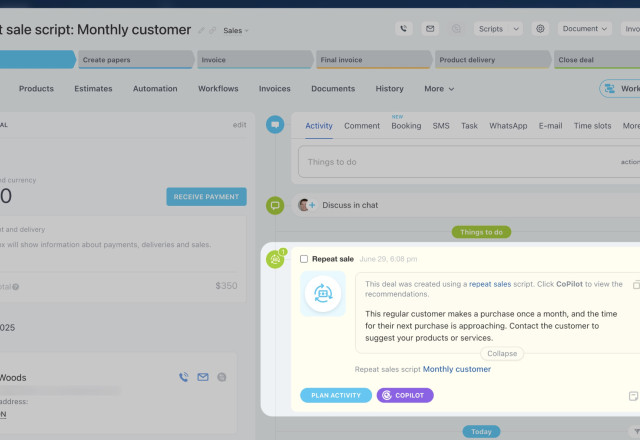This screenshot has height=440, width=640.
Task: Click the $350 total amount
Action: click(x=226, y=286)
